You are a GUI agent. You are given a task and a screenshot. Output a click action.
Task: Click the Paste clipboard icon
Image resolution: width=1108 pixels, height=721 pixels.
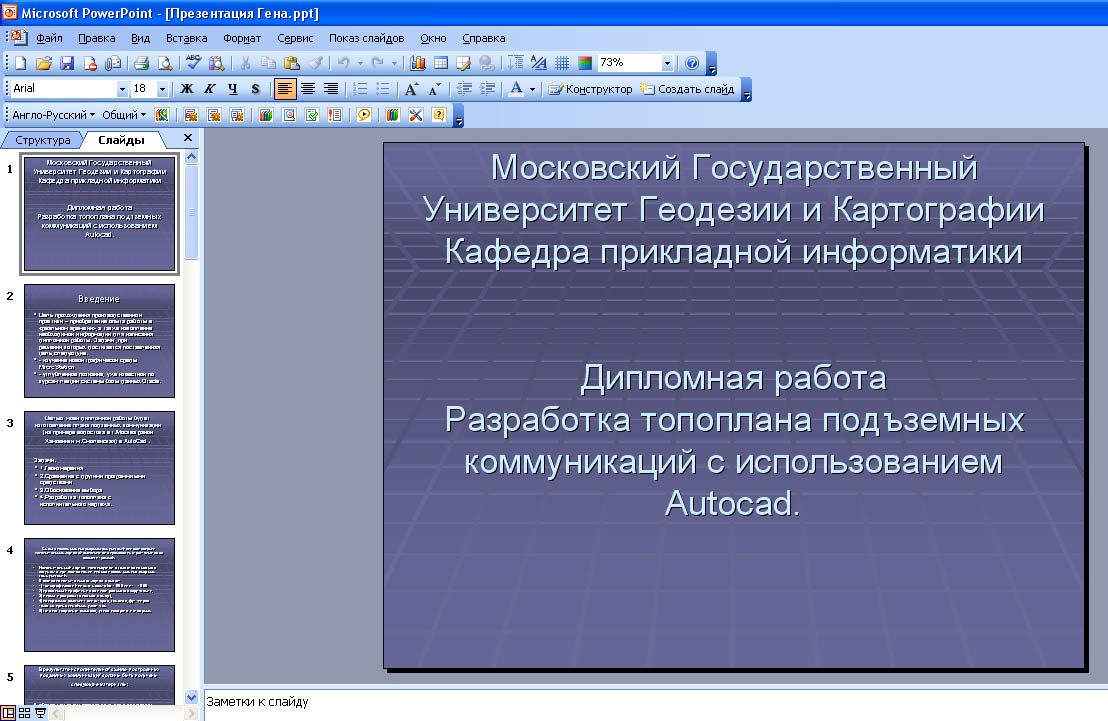coord(291,64)
